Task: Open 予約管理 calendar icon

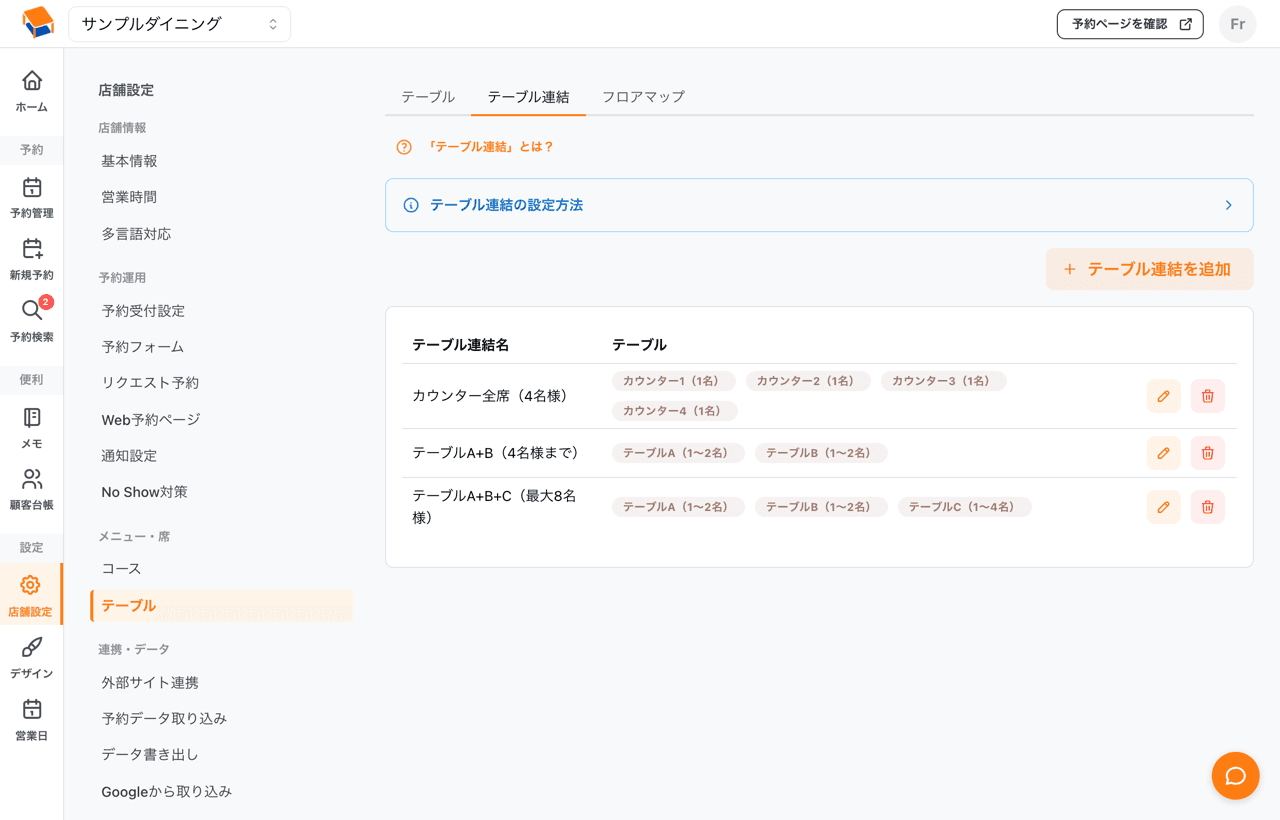Action: pyautogui.click(x=32, y=187)
